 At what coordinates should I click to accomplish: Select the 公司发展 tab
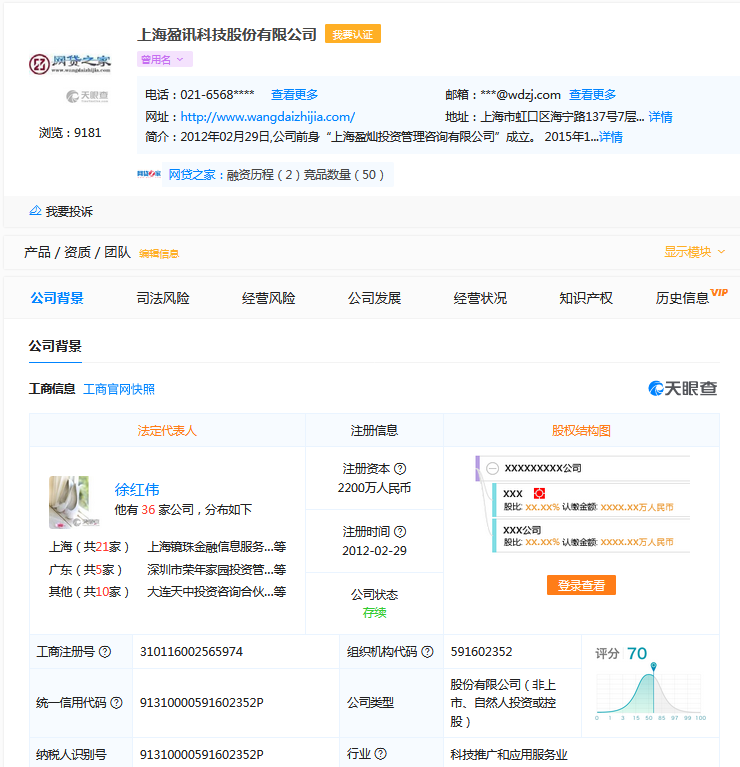[x=375, y=298]
